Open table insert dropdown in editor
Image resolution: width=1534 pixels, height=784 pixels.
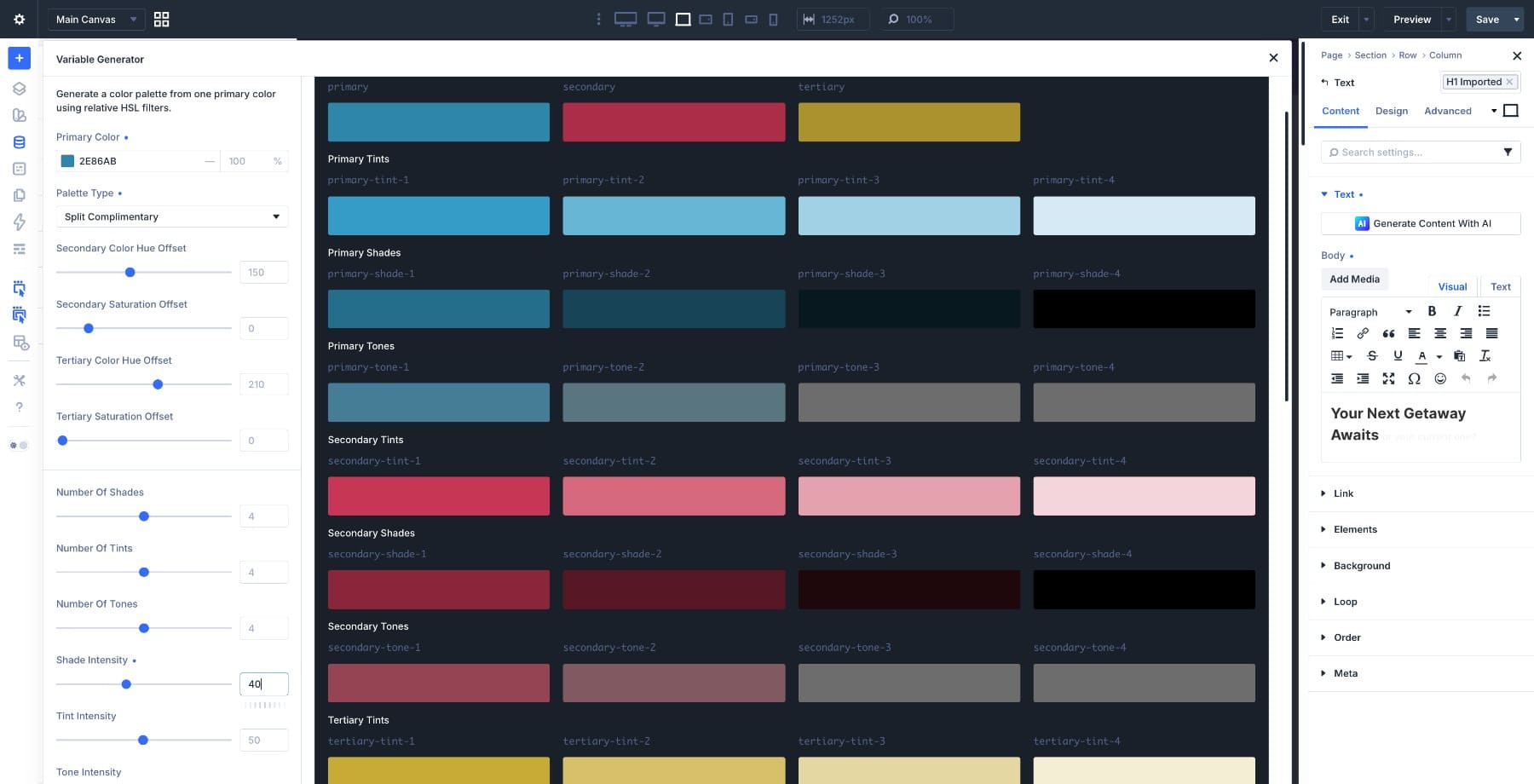click(x=1341, y=355)
